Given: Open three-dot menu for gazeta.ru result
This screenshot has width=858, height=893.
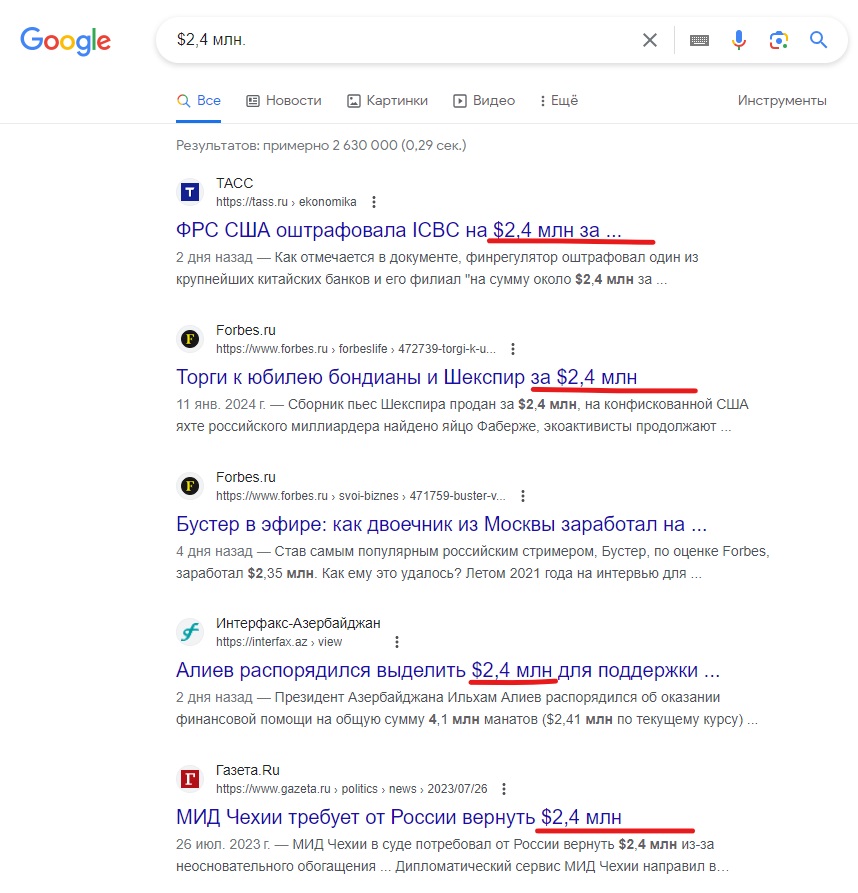Looking at the screenshot, I should [x=504, y=789].
